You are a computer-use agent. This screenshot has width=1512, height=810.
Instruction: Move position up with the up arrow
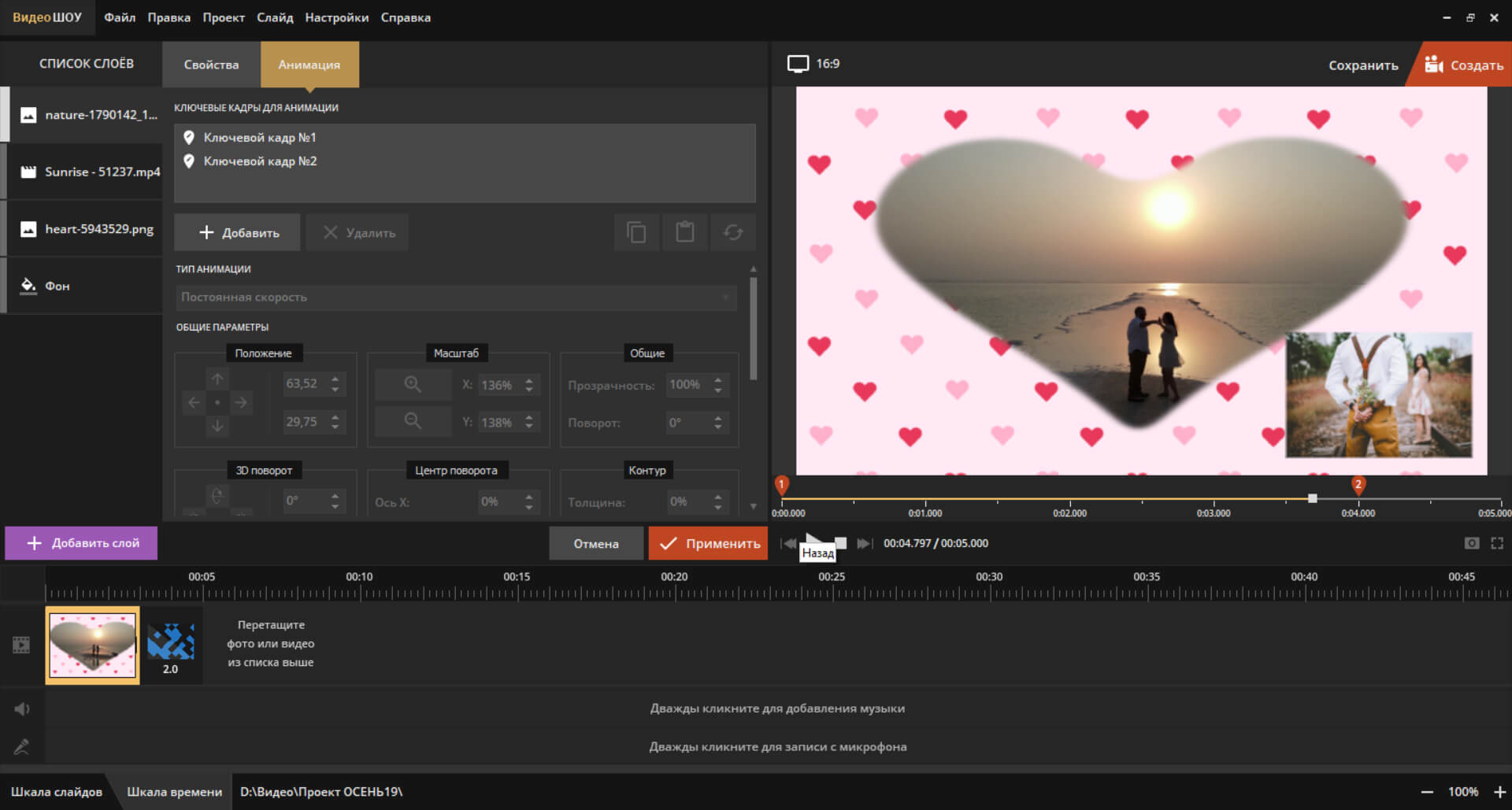tap(217, 379)
